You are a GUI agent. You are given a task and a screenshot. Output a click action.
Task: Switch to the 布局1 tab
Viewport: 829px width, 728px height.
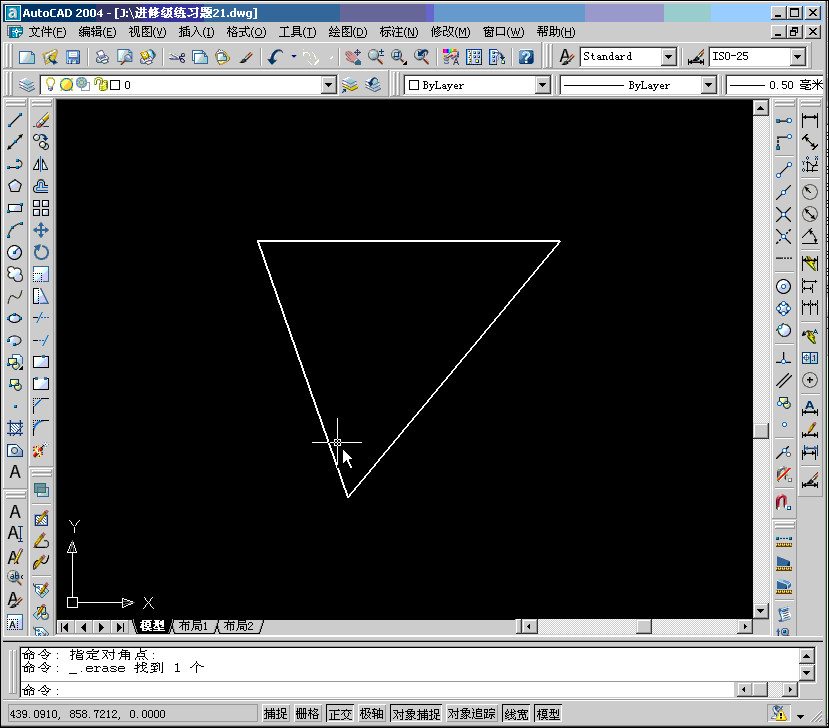193,626
